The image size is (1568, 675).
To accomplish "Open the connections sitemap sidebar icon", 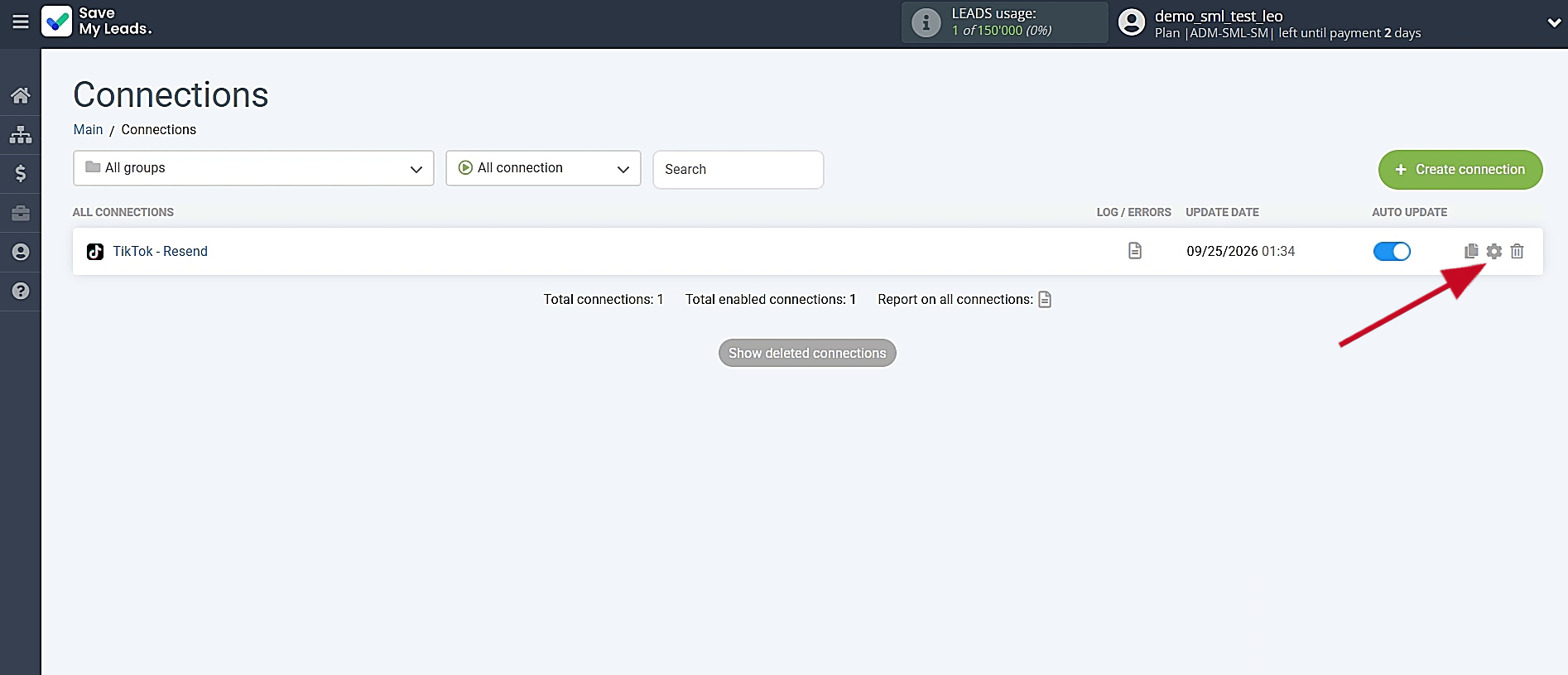I will pyautogui.click(x=21, y=134).
